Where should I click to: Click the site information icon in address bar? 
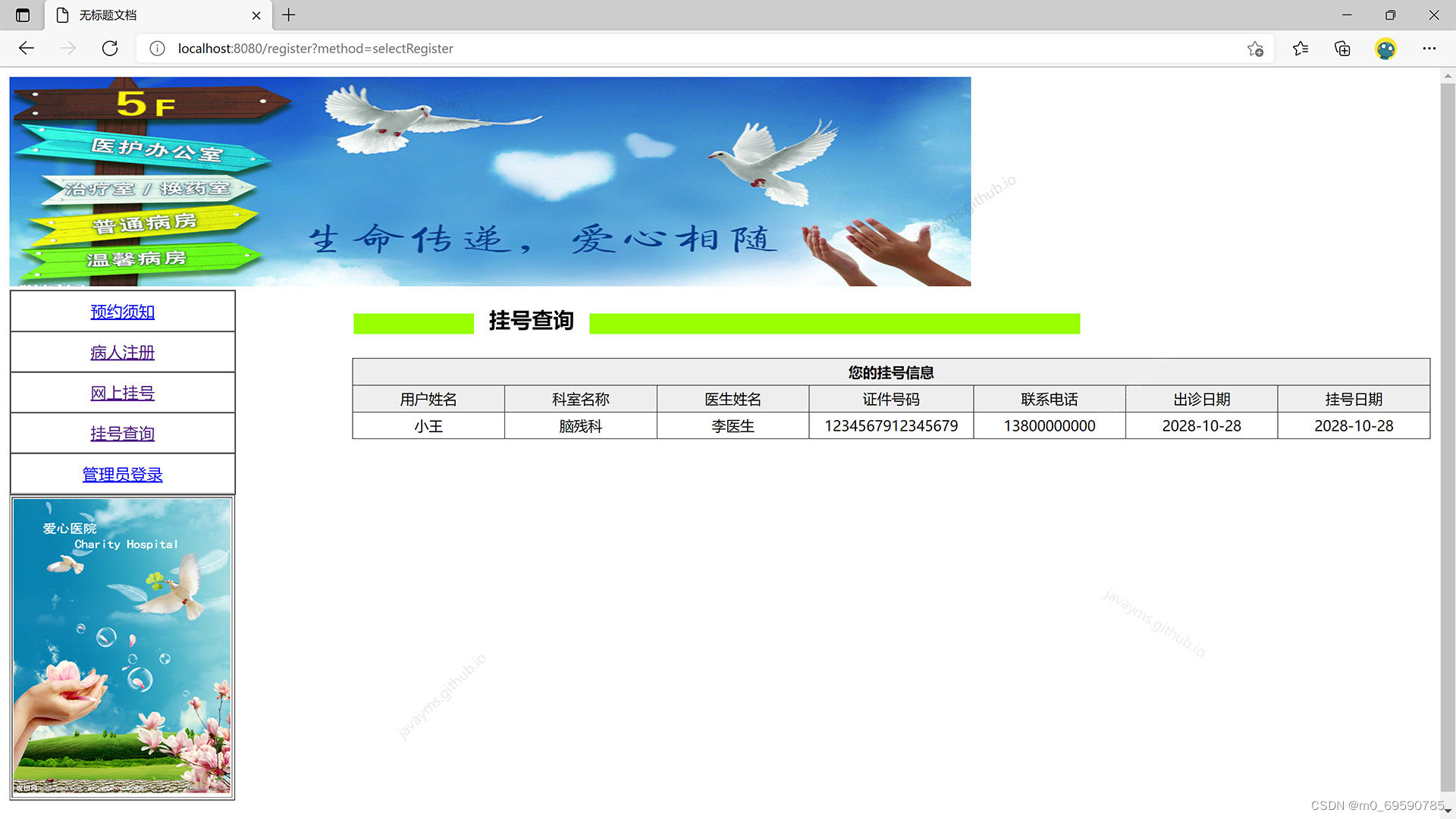[157, 49]
